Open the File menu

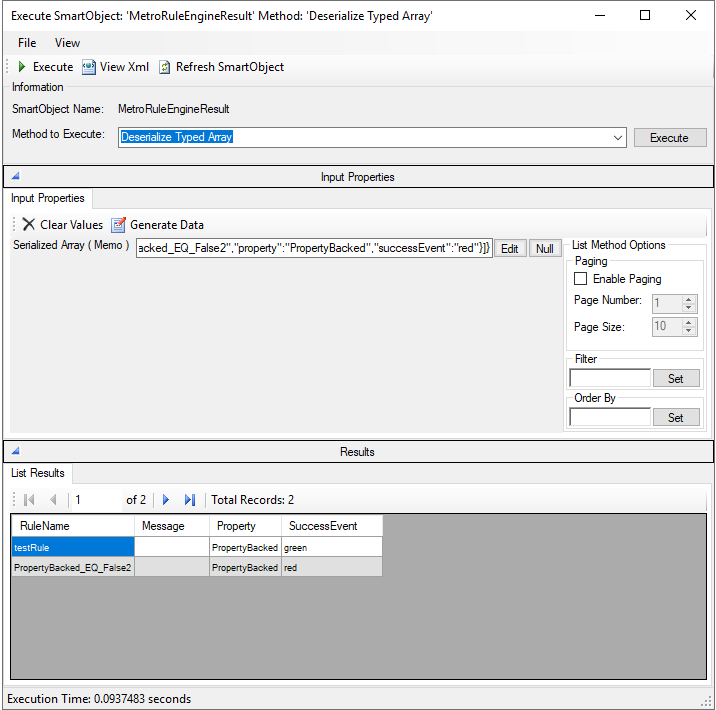[27, 43]
